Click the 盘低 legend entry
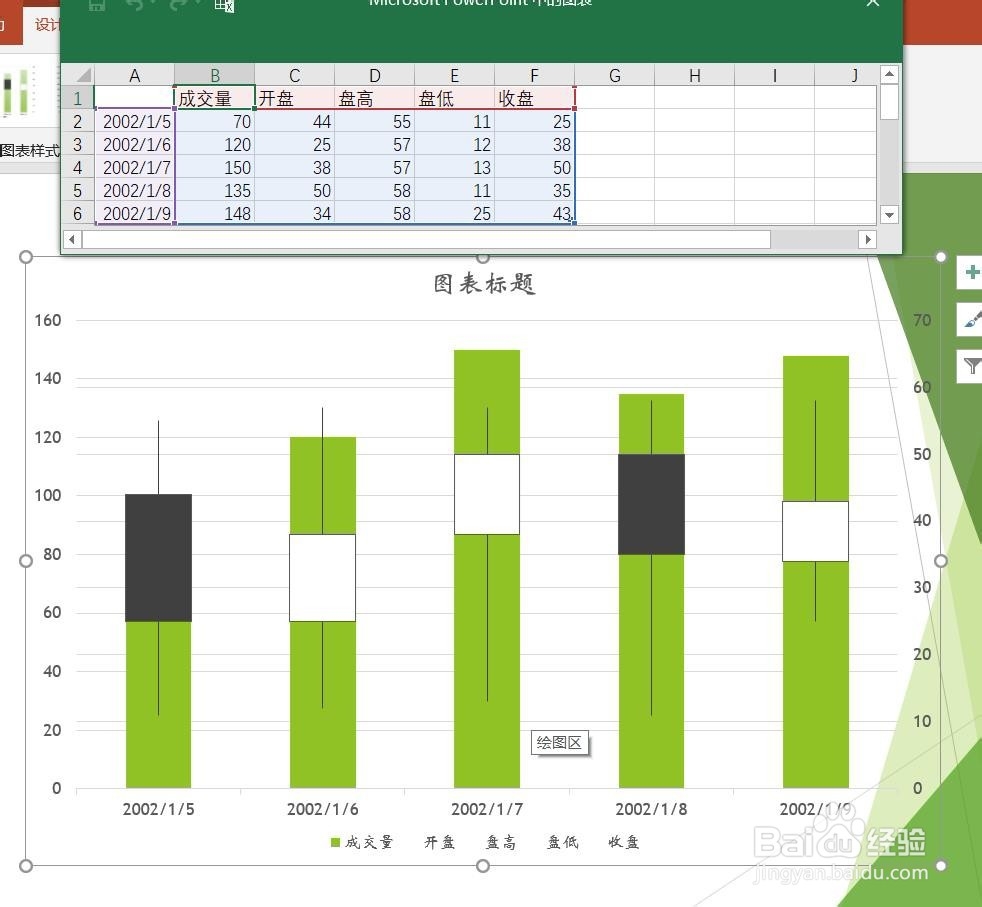 point(562,842)
